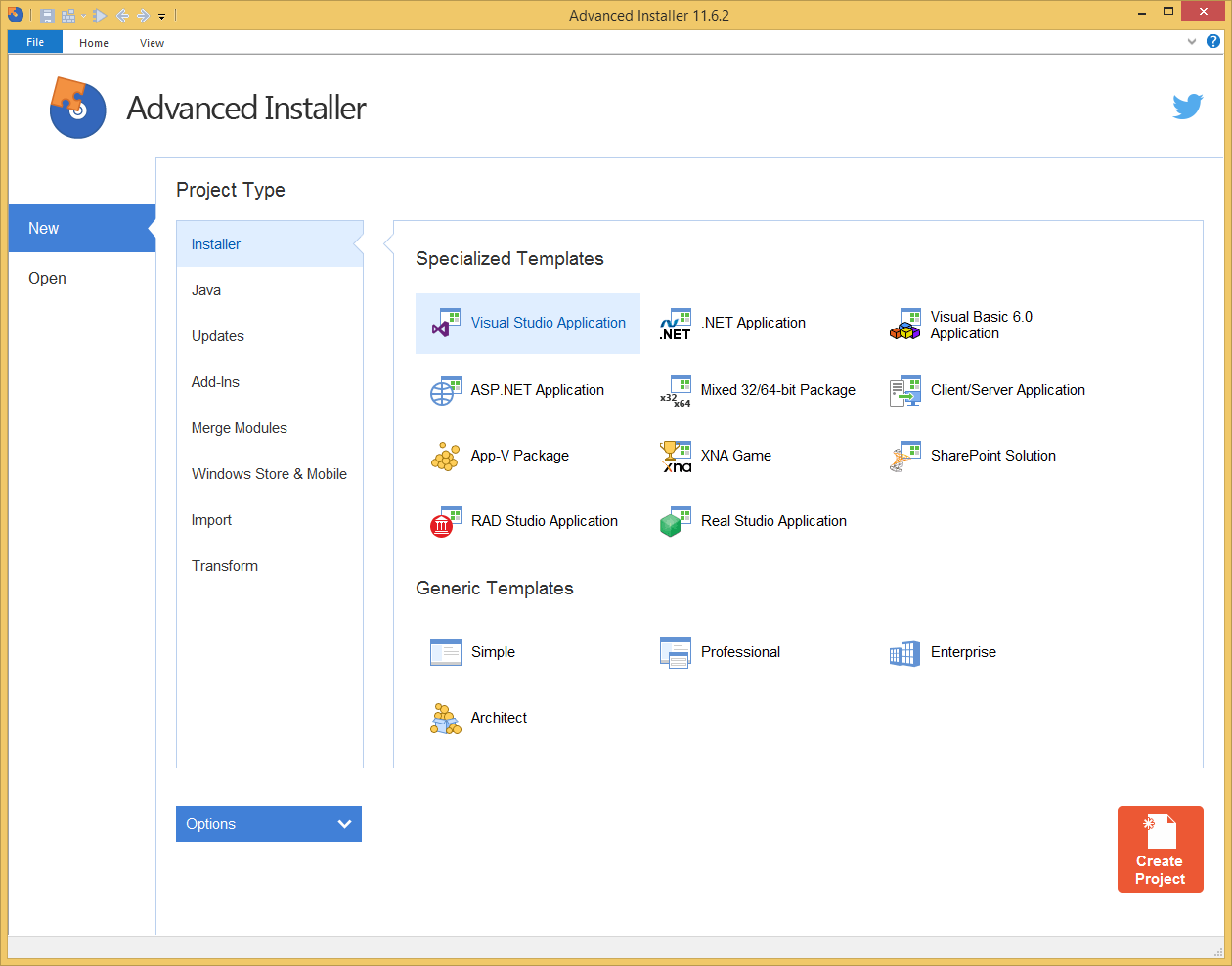Expand the Options dropdown panel
This screenshot has width=1232, height=966.
tap(269, 824)
